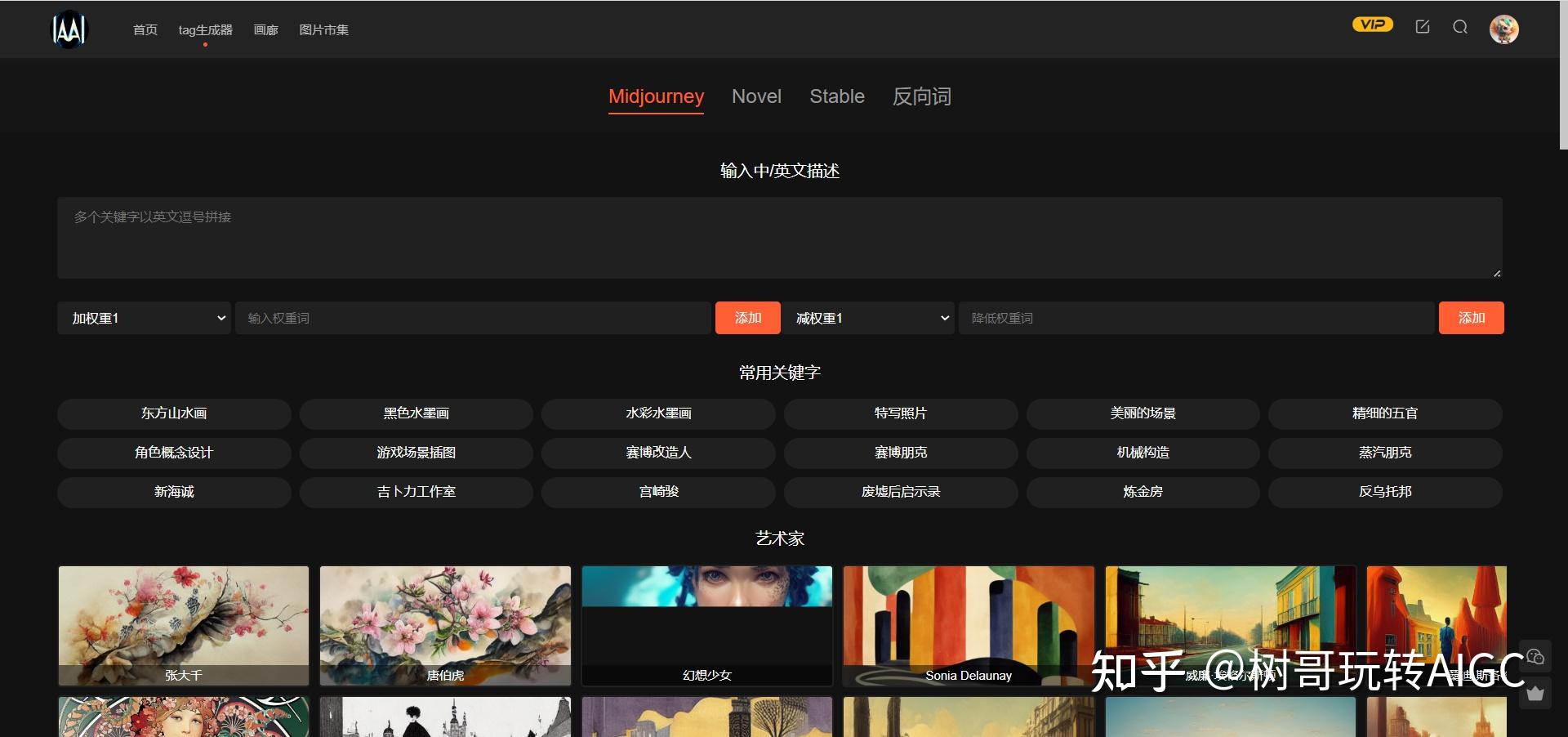Select the 吉卜力工作室 keyword
The width and height of the screenshot is (1568, 737).
[x=416, y=492]
